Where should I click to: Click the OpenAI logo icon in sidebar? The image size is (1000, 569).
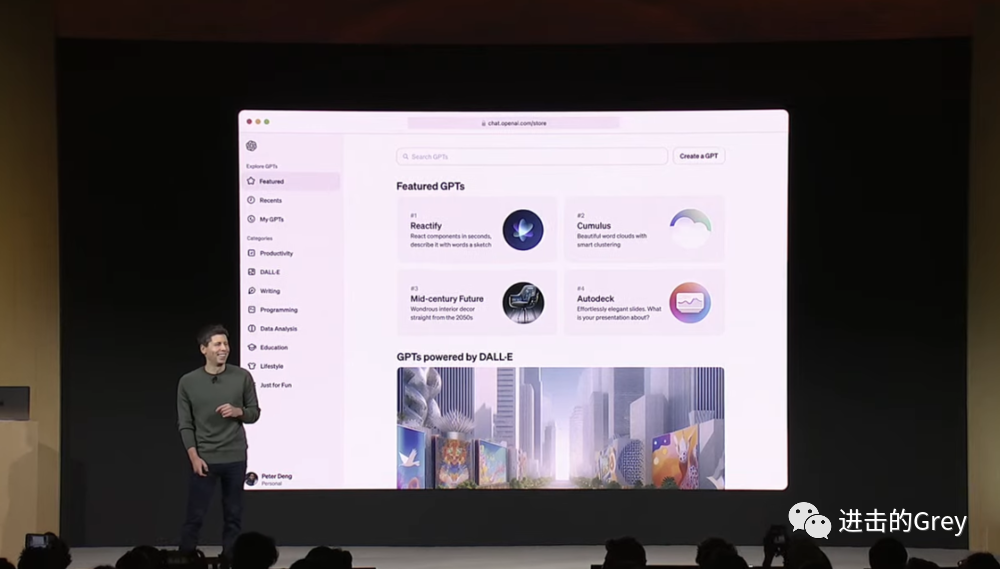coord(251,146)
